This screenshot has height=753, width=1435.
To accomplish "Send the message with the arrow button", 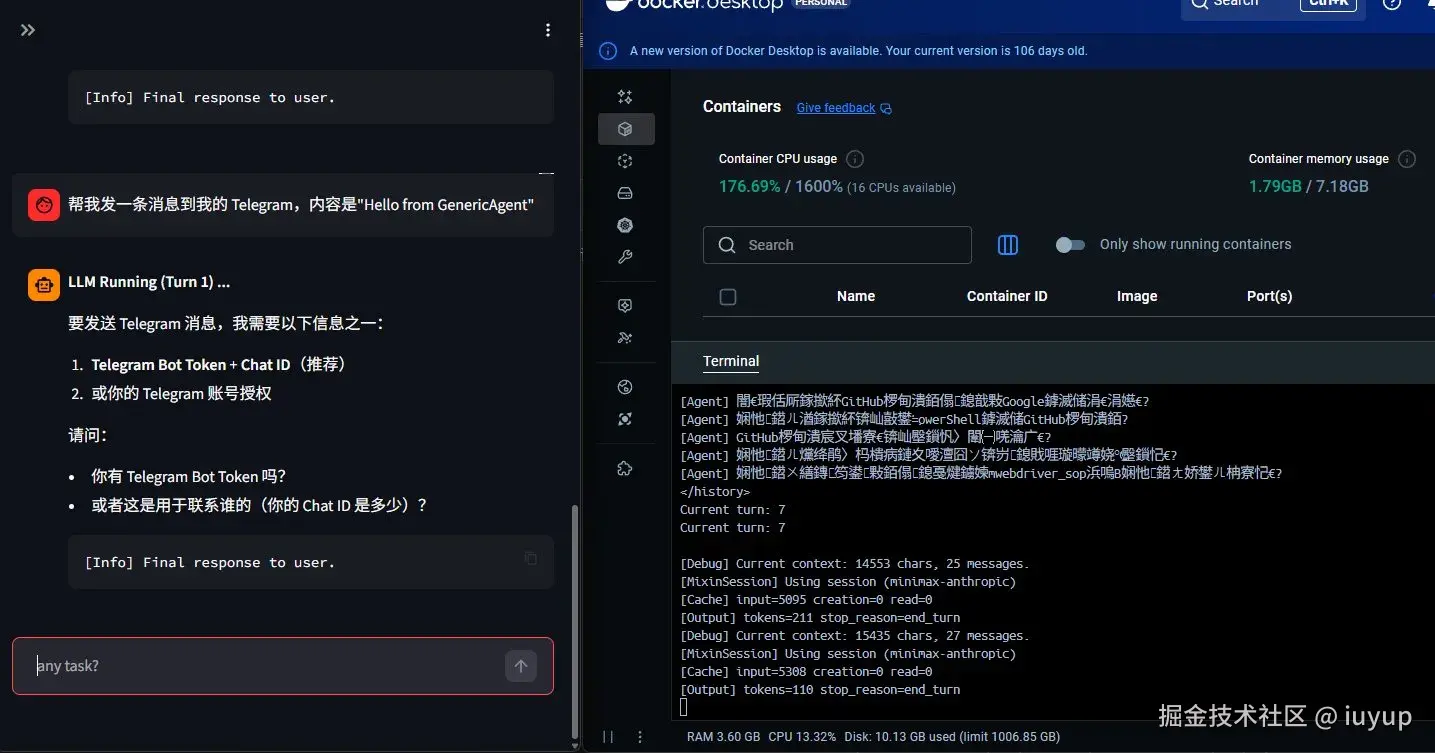I will coord(521,665).
